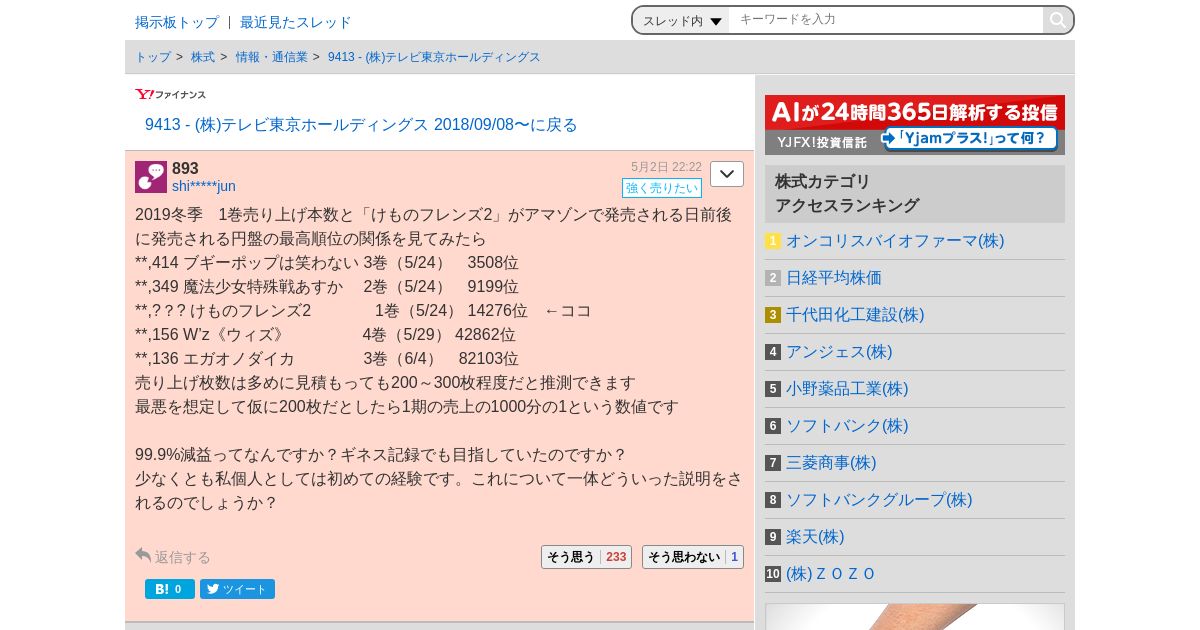Share post via Hatena B! button
This screenshot has height=630, width=1200.
coord(170,589)
